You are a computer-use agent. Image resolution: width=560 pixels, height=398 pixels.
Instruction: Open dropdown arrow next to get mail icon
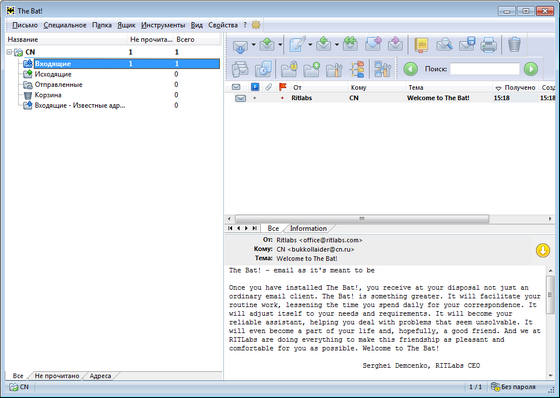254,45
